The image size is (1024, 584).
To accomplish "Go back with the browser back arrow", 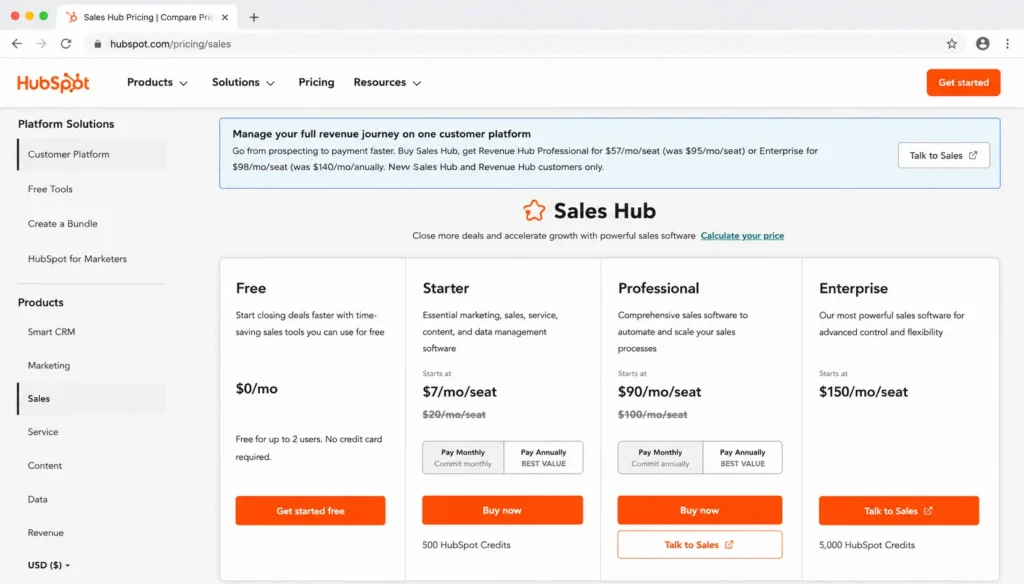I will [17, 44].
